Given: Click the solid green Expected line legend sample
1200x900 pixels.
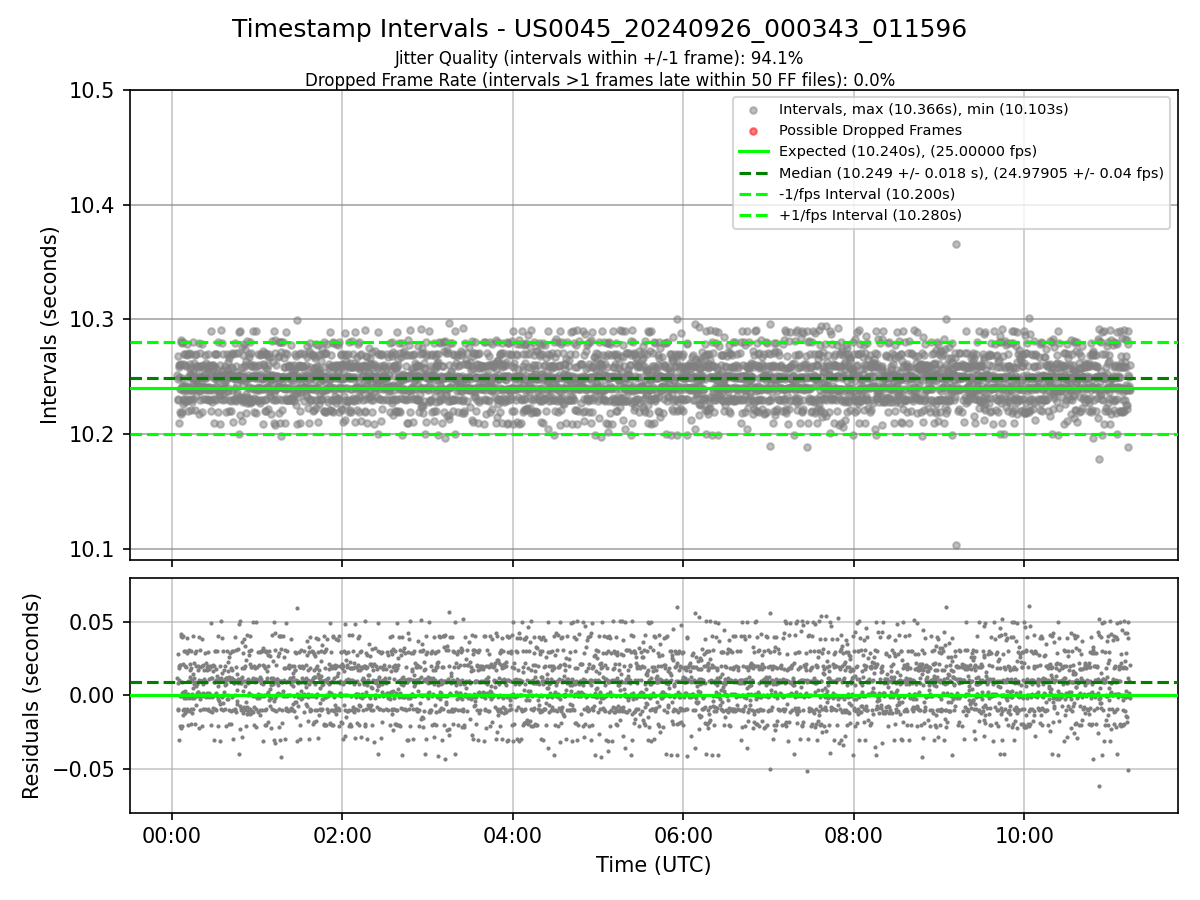Looking at the screenshot, I should (754, 151).
